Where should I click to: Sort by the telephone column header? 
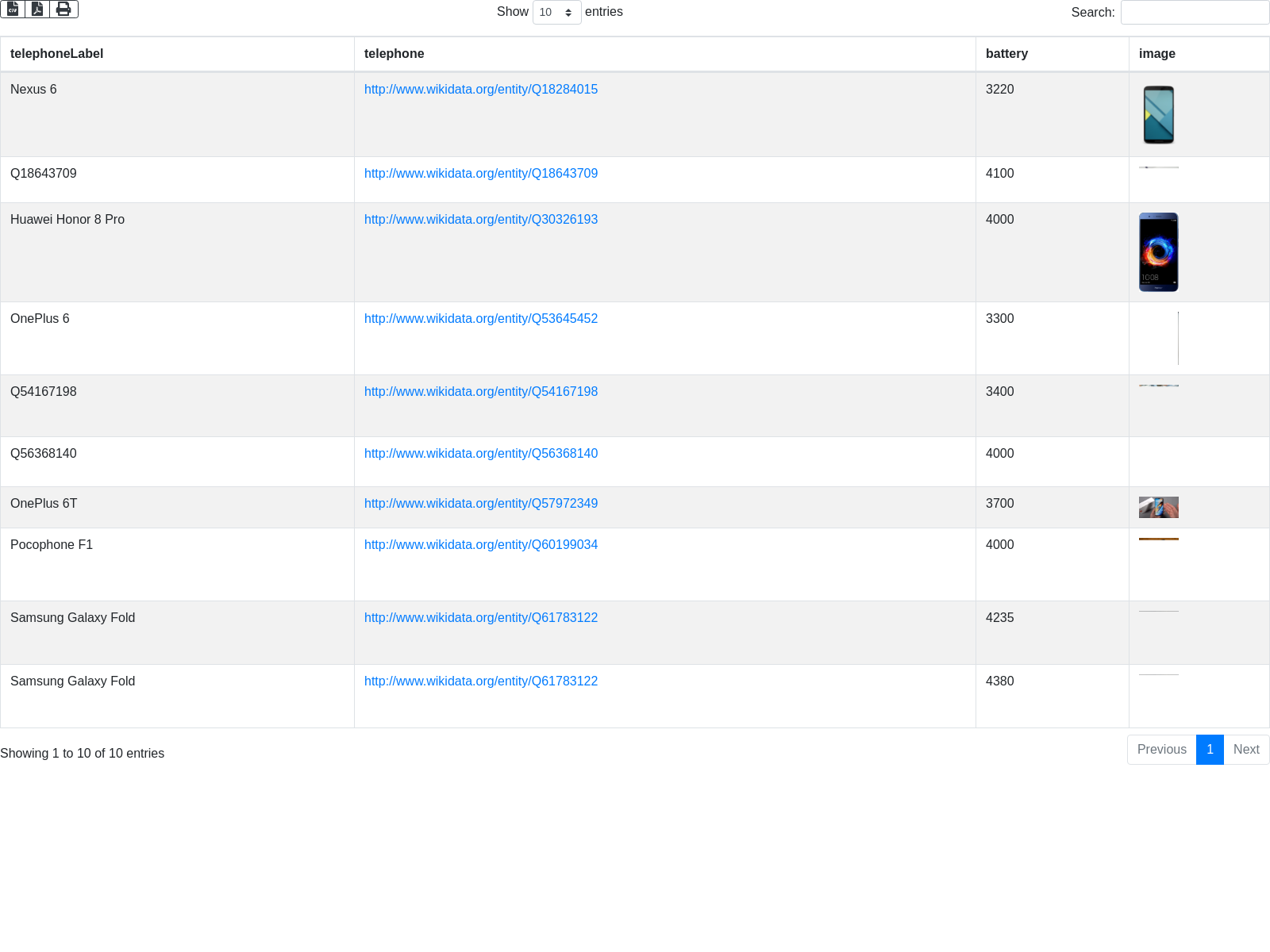[394, 54]
